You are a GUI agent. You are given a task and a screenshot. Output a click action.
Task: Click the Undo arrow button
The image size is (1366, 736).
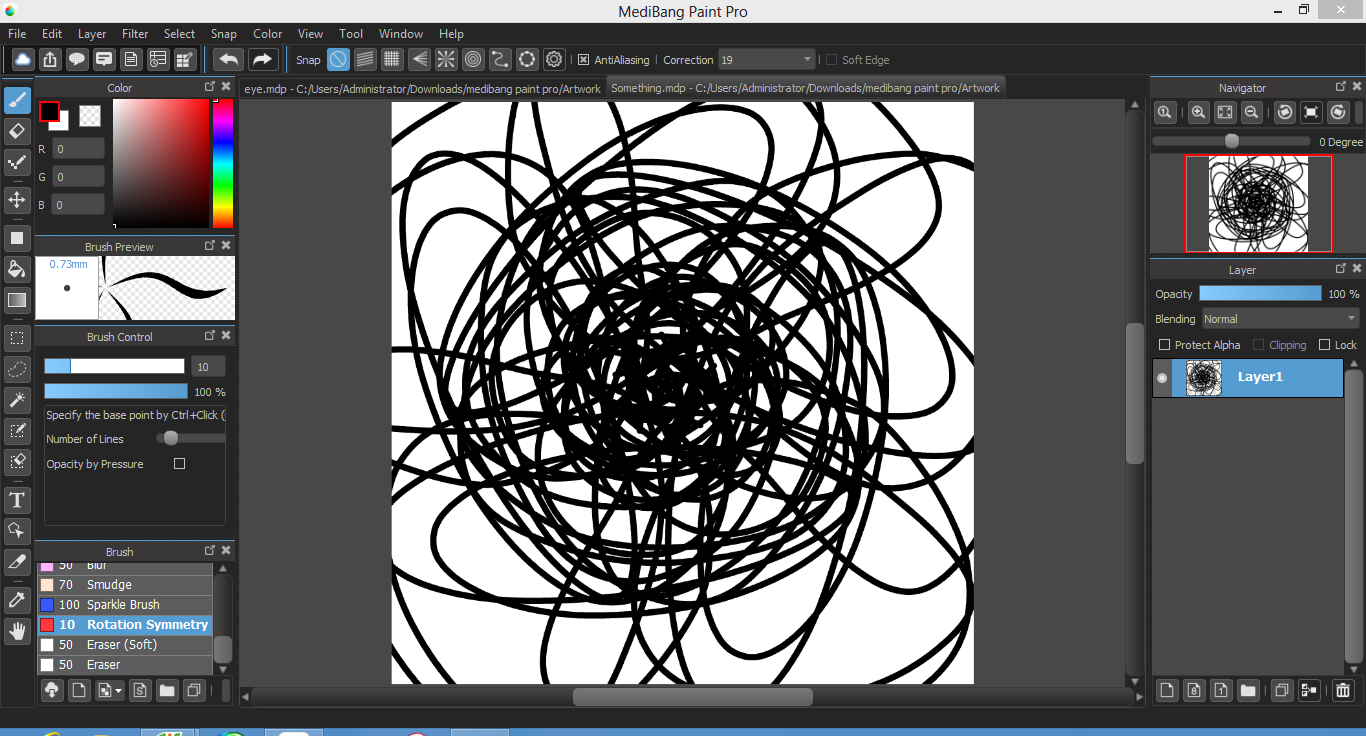[x=229, y=60]
